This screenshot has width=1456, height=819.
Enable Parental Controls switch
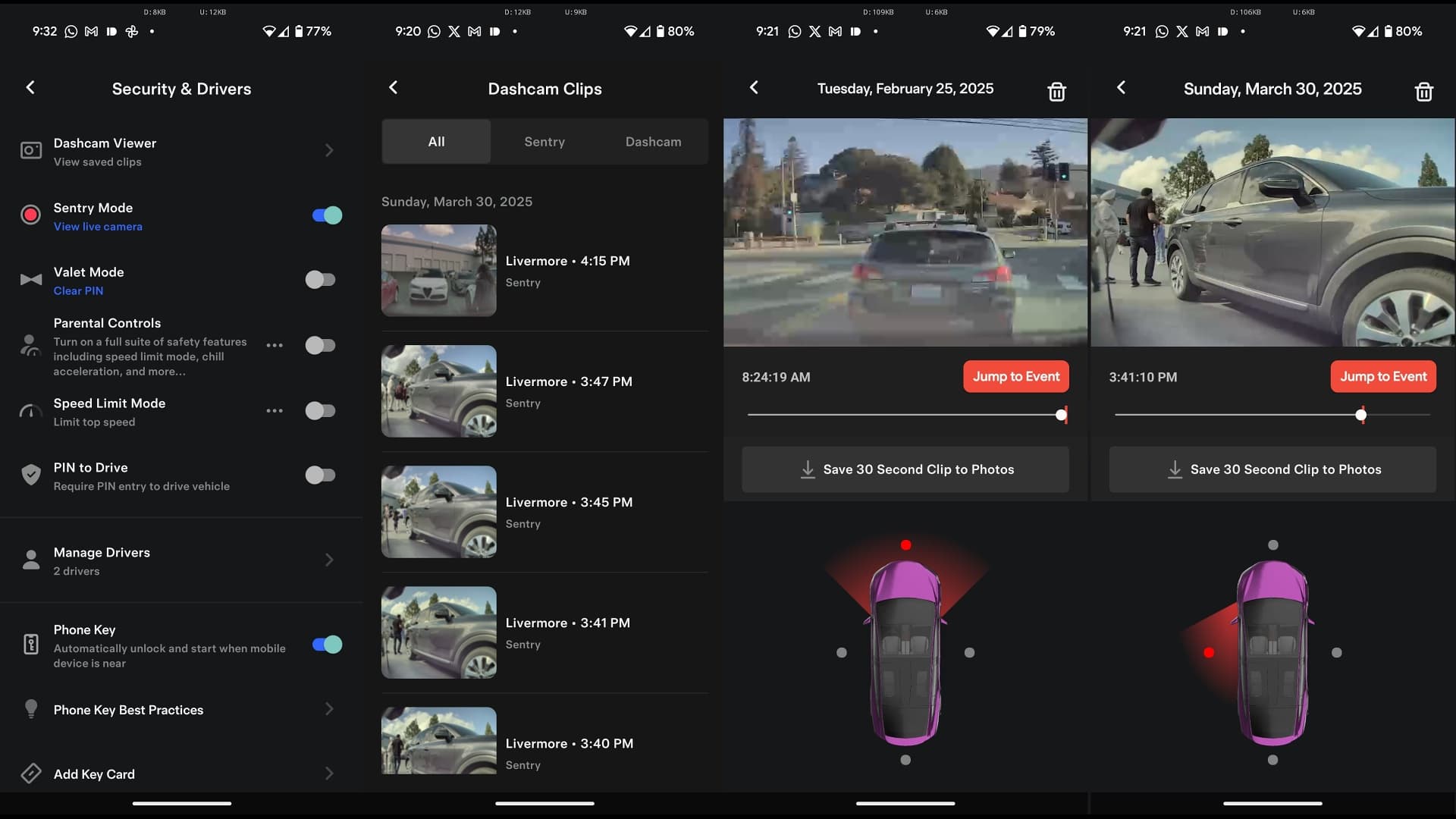point(320,346)
